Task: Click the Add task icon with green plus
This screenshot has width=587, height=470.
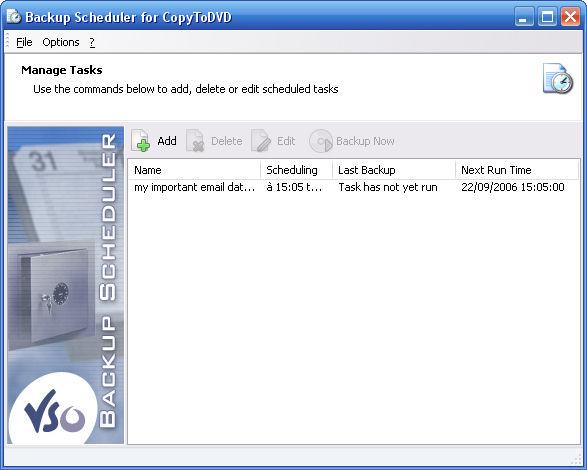Action: (x=141, y=141)
